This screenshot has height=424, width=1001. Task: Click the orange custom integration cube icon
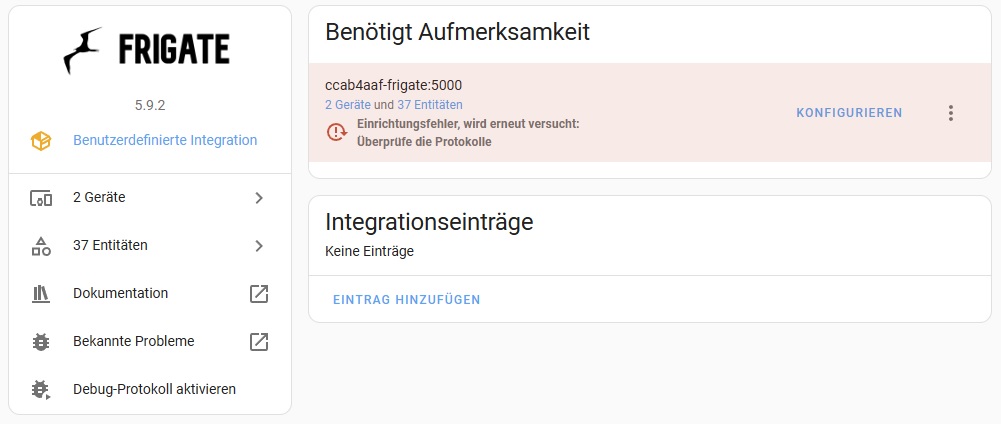pos(41,141)
